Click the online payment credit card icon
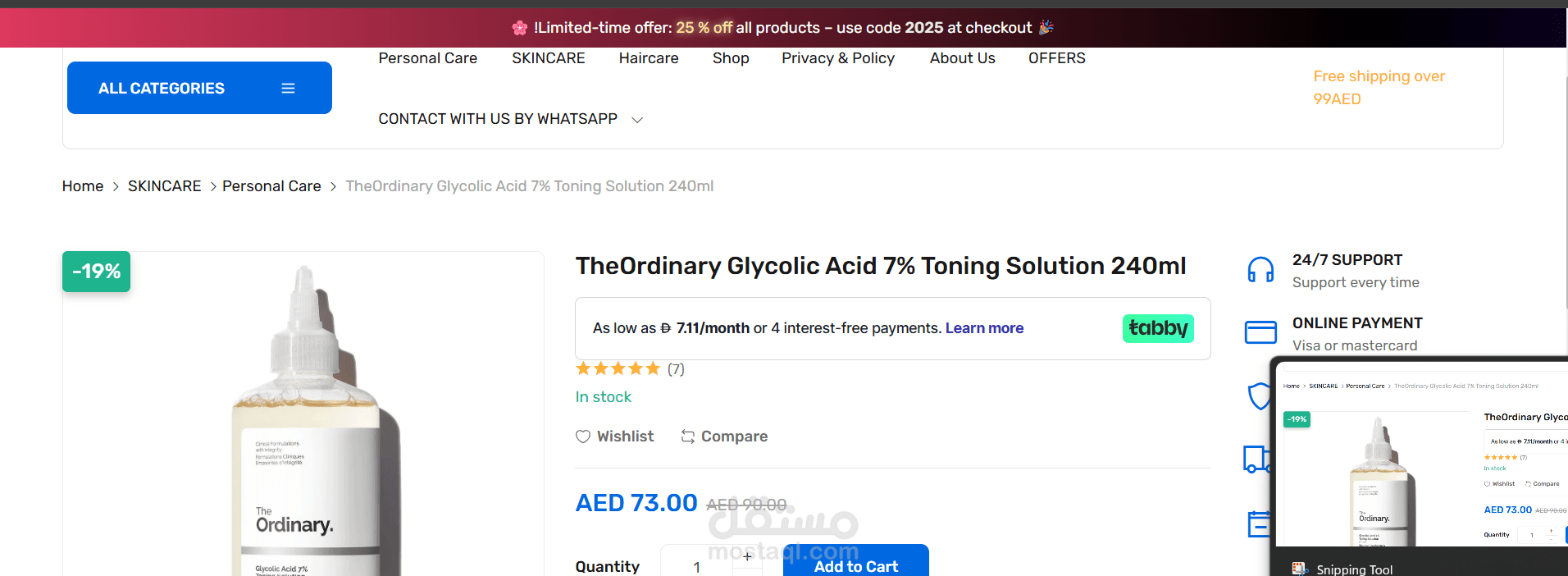 1260,332
